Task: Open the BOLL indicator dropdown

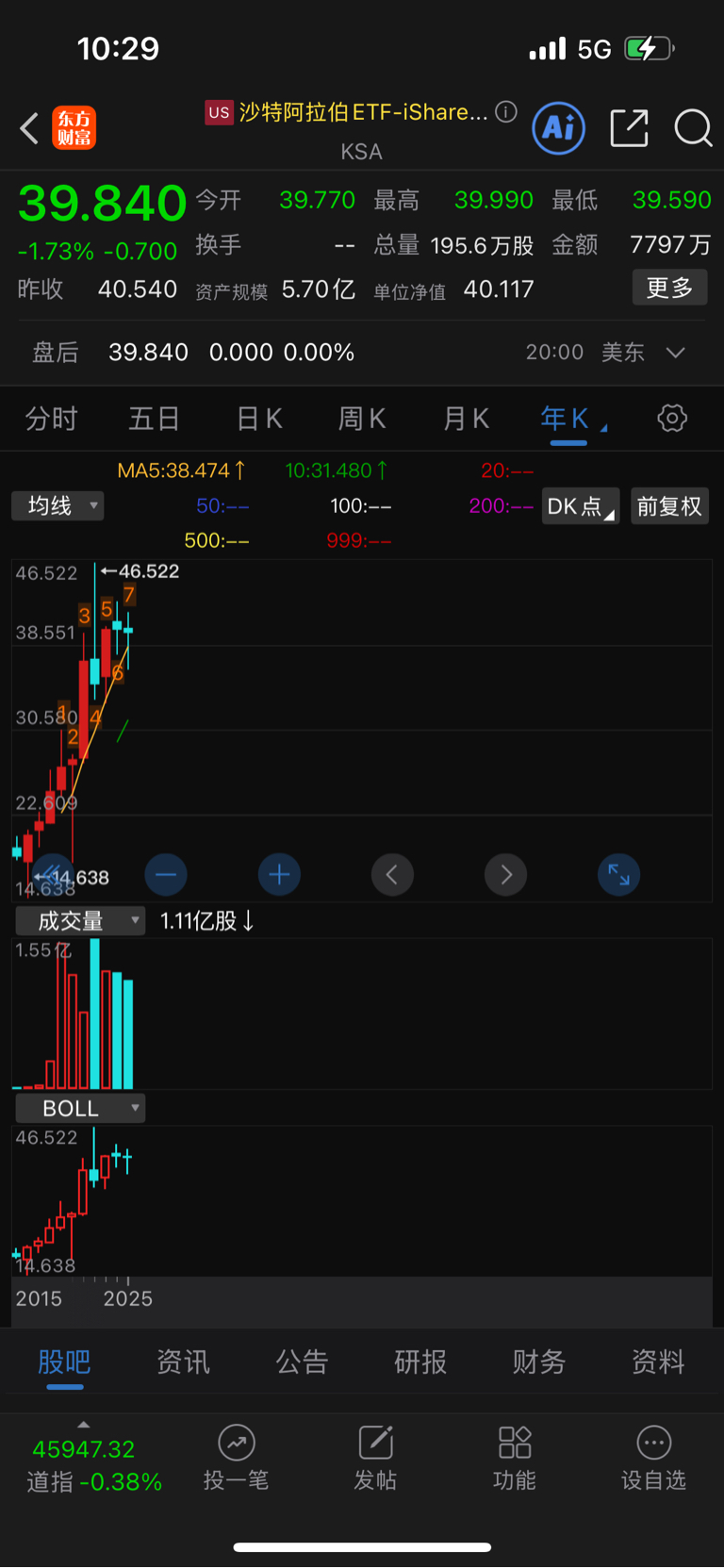Action: click(80, 1108)
